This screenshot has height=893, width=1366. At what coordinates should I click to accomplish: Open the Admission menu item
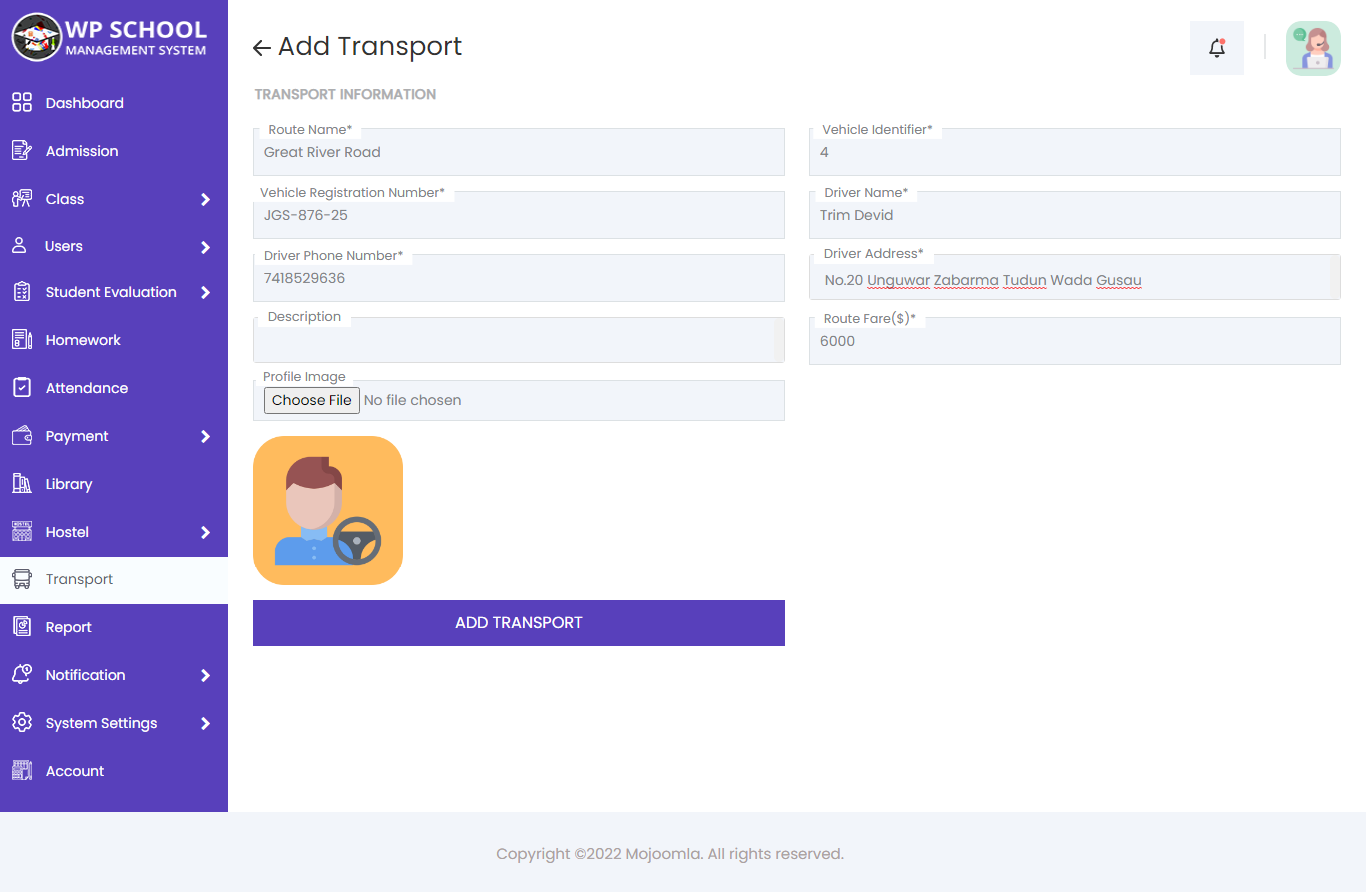tap(114, 151)
